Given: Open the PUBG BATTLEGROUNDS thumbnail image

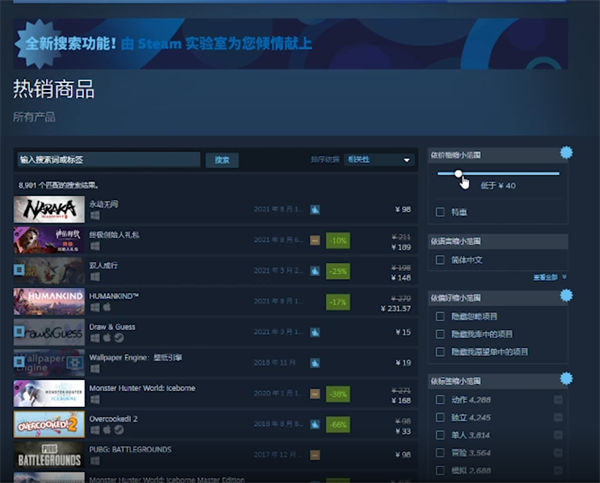Looking at the screenshot, I should pos(49,455).
